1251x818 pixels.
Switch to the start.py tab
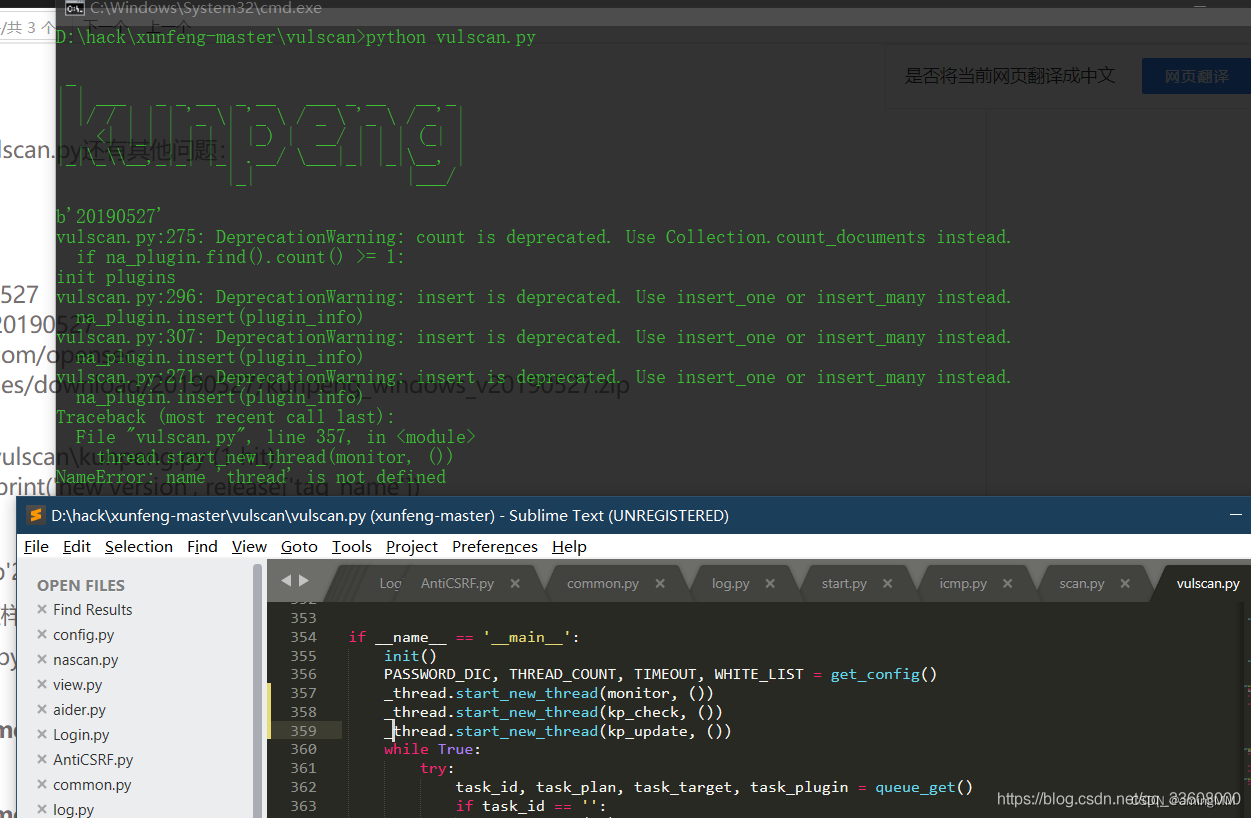pyautogui.click(x=844, y=583)
